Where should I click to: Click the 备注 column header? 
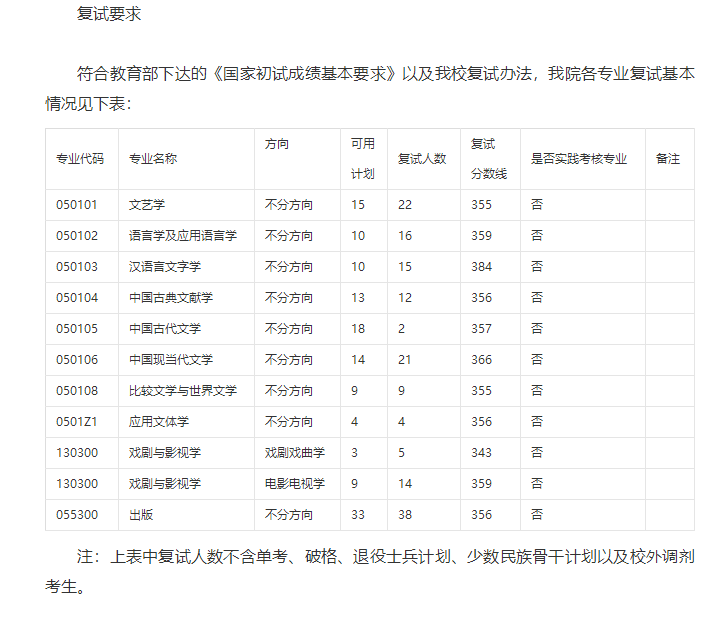(x=668, y=159)
